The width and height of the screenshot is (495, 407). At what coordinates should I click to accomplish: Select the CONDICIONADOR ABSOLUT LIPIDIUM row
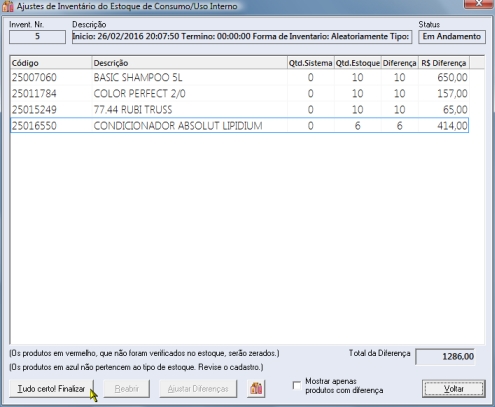click(239, 126)
